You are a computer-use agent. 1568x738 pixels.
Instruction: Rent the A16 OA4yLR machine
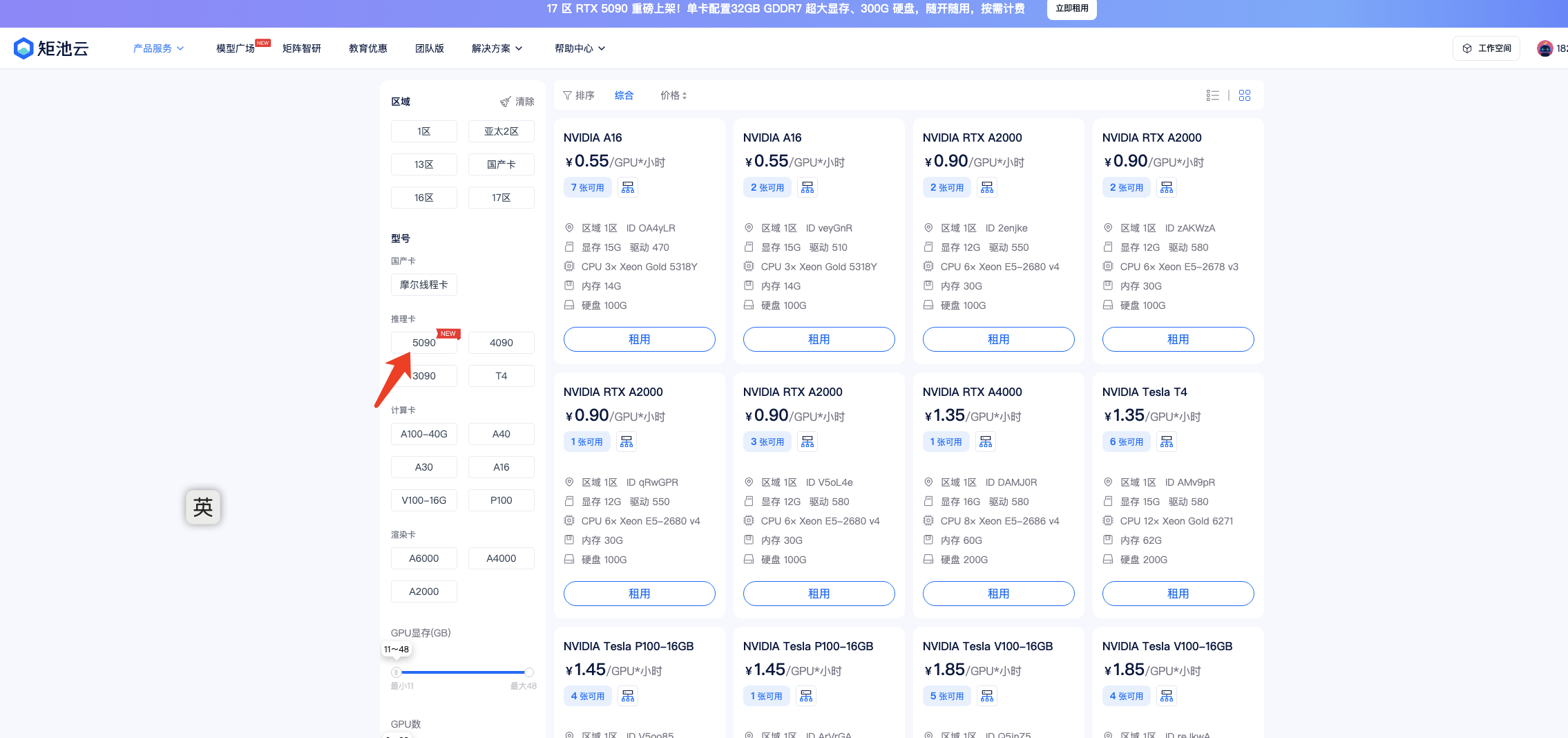point(640,339)
